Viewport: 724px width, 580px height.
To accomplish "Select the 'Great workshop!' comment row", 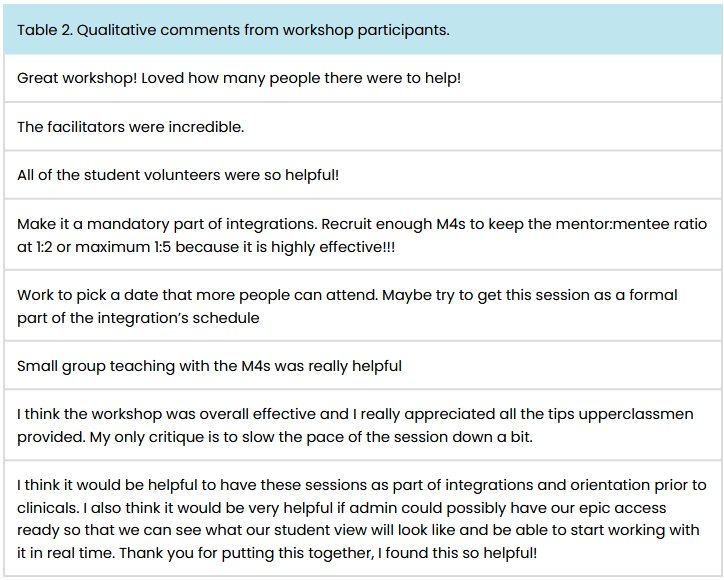I will [363, 78].
